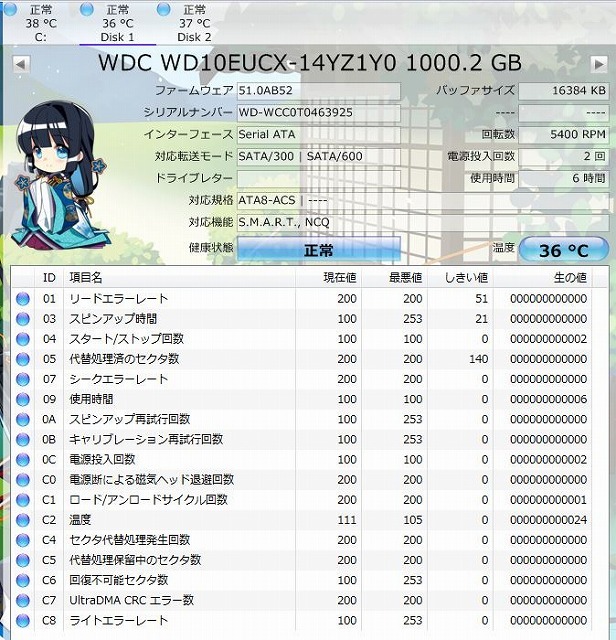Click status orb for ID 04 row

pyautogui.click(x=23, y=339)
